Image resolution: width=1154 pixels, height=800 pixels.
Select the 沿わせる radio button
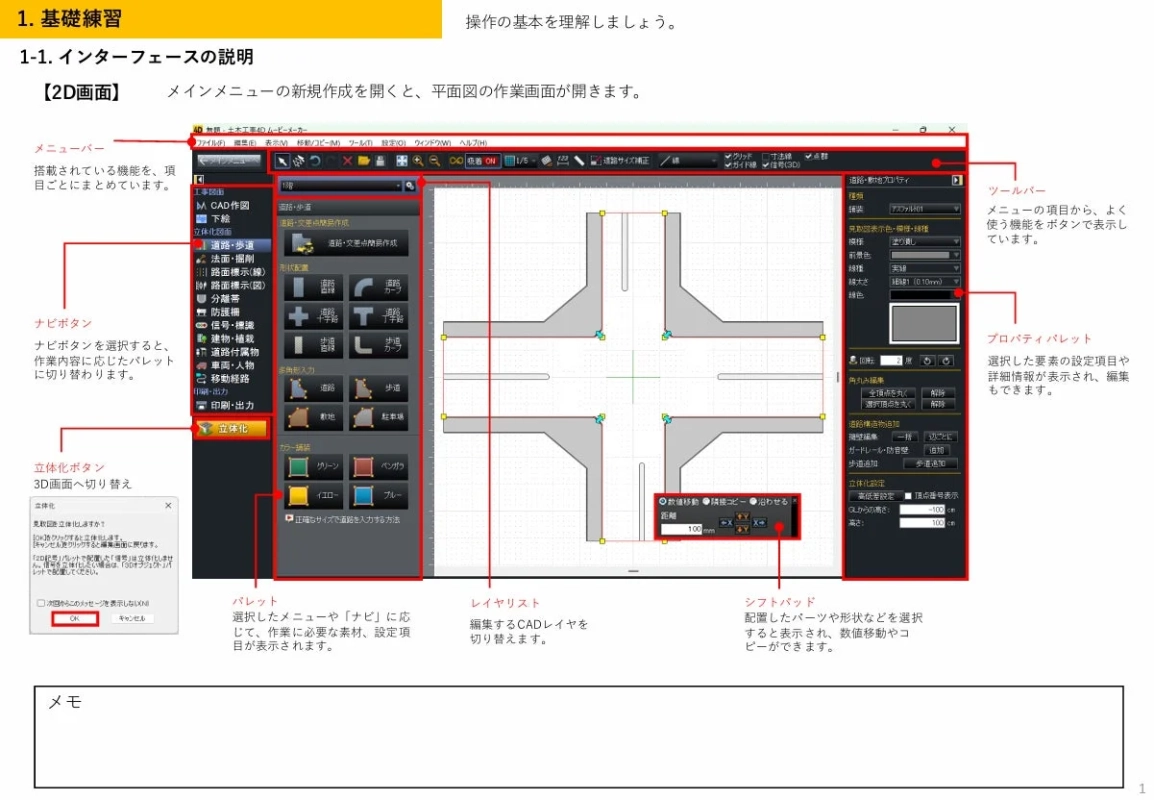click(x=753, y=502)
